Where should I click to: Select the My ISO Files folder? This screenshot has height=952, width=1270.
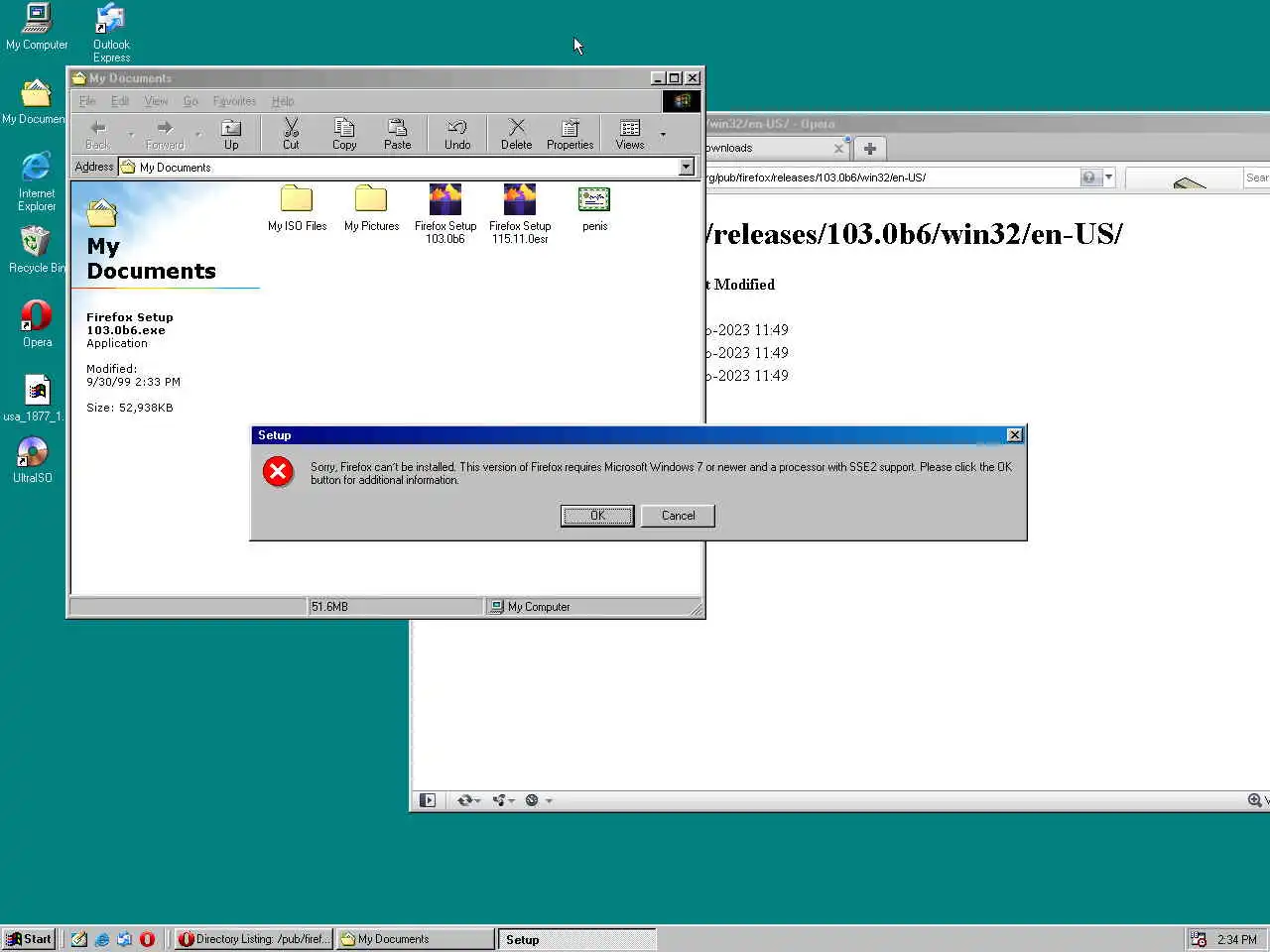[x=297, y=209]
